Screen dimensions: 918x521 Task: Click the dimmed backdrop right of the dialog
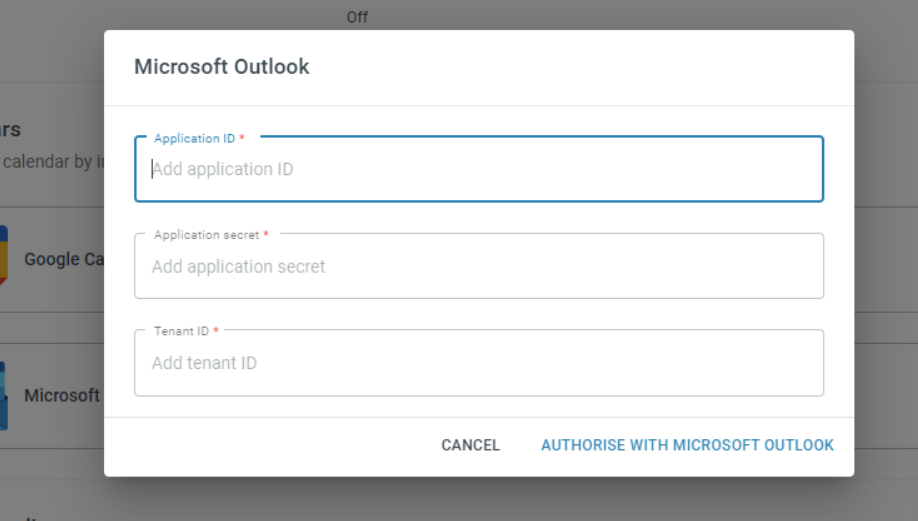[x=886, y=258]
